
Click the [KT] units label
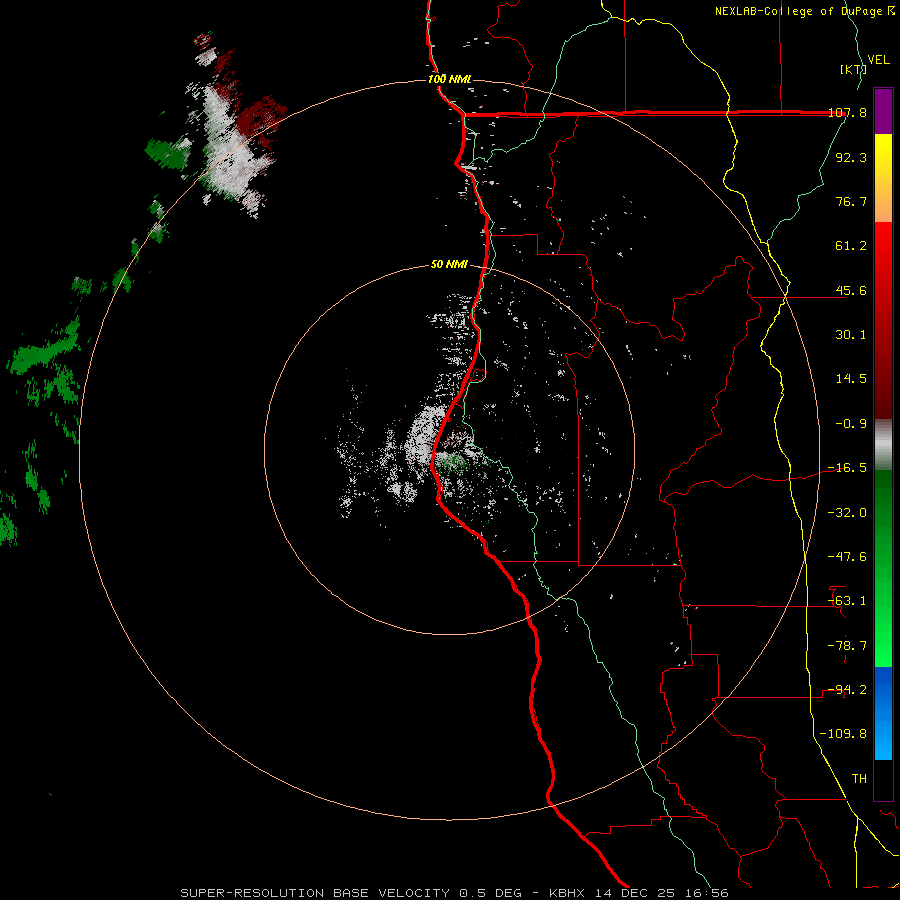click(853, 69)
